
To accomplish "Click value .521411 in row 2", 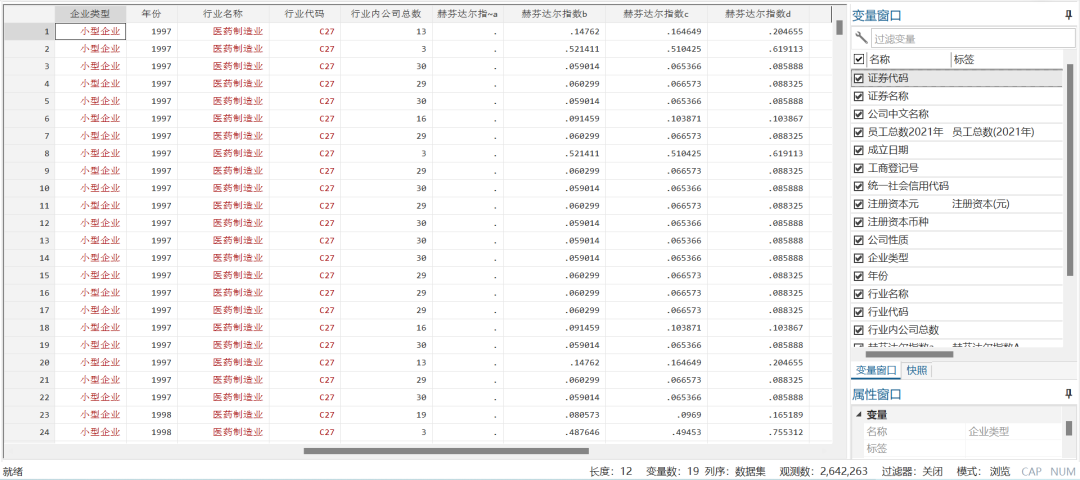I will click(554, 49).
